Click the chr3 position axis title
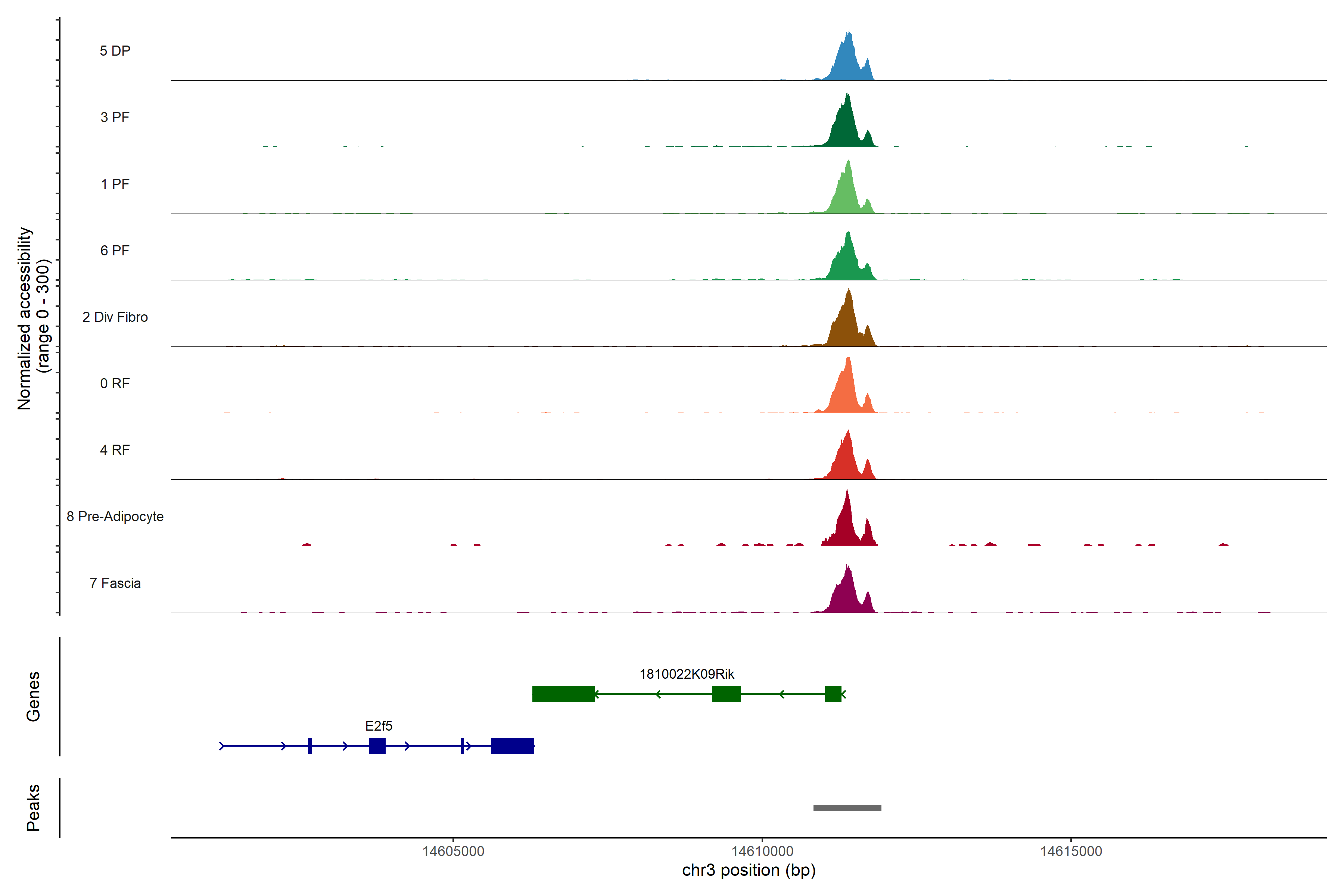 click(749, 870)
